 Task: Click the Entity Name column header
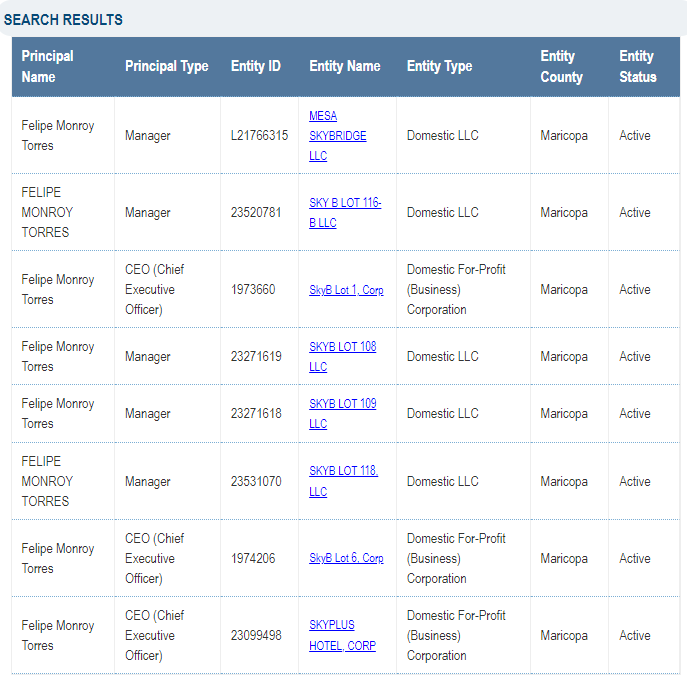pos(345,66)
